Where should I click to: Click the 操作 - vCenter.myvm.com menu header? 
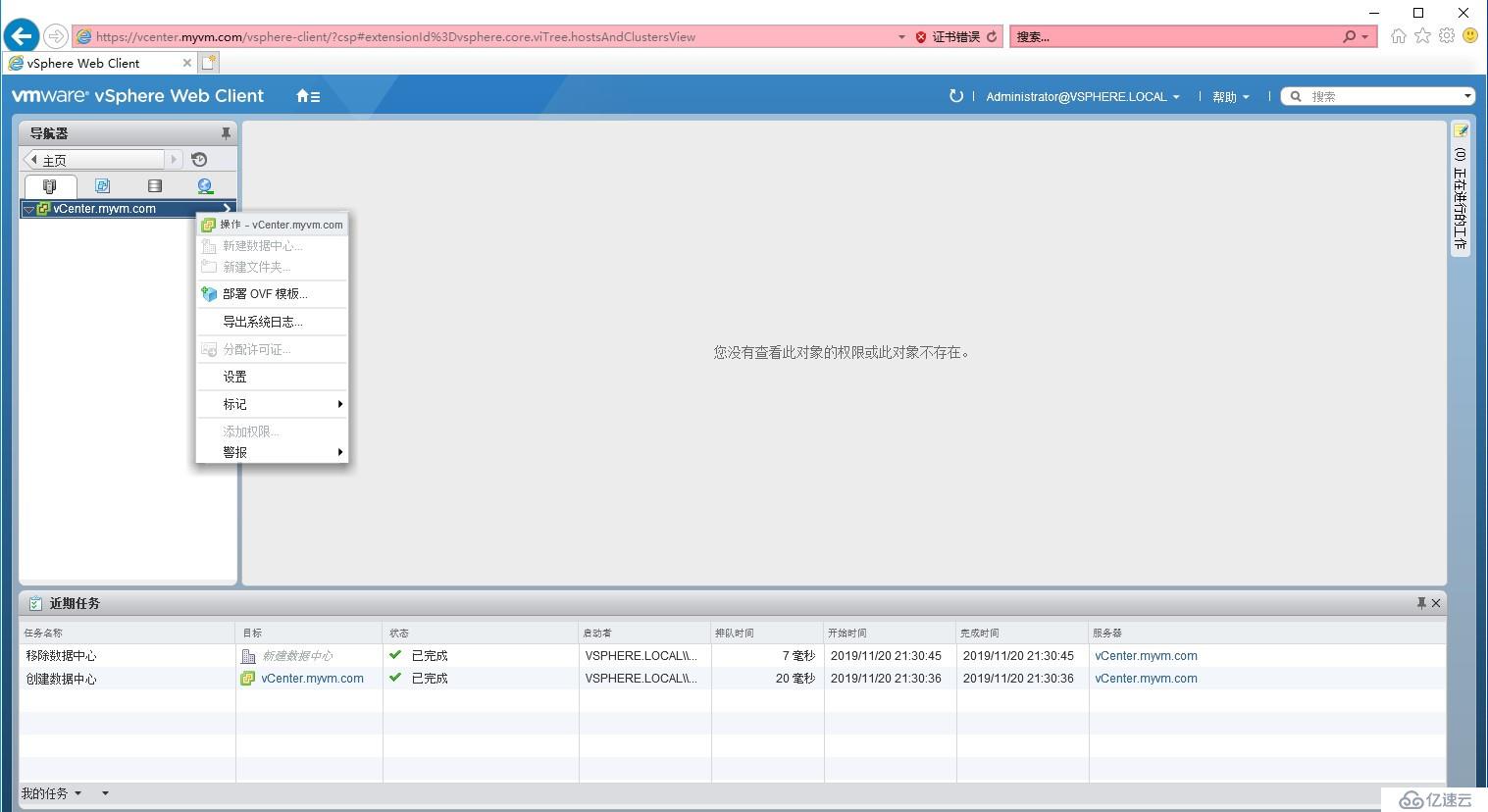click(x=273, y=225)
